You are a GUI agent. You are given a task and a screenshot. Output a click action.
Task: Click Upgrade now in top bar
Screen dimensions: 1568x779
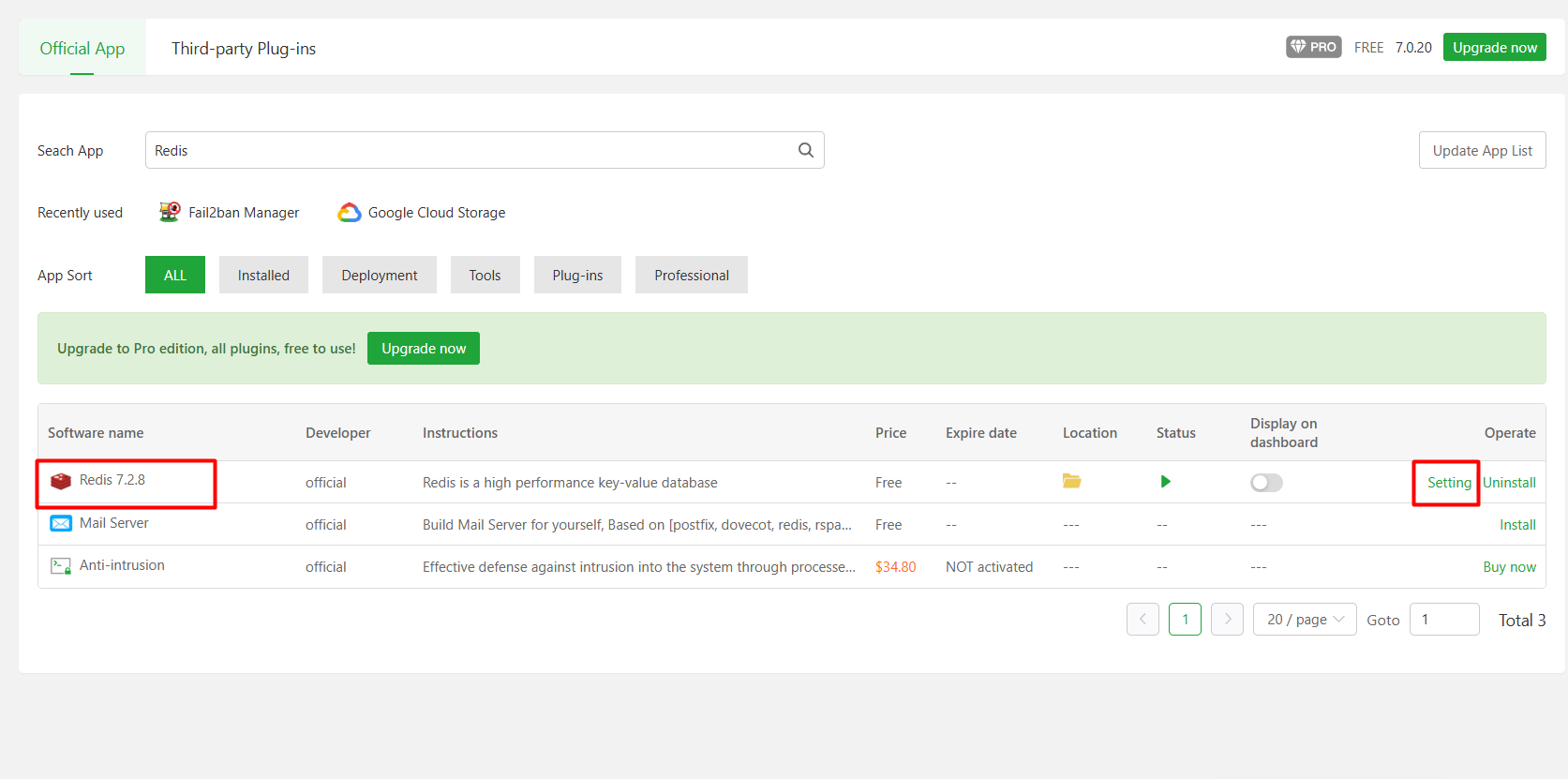click(1494, 47)
